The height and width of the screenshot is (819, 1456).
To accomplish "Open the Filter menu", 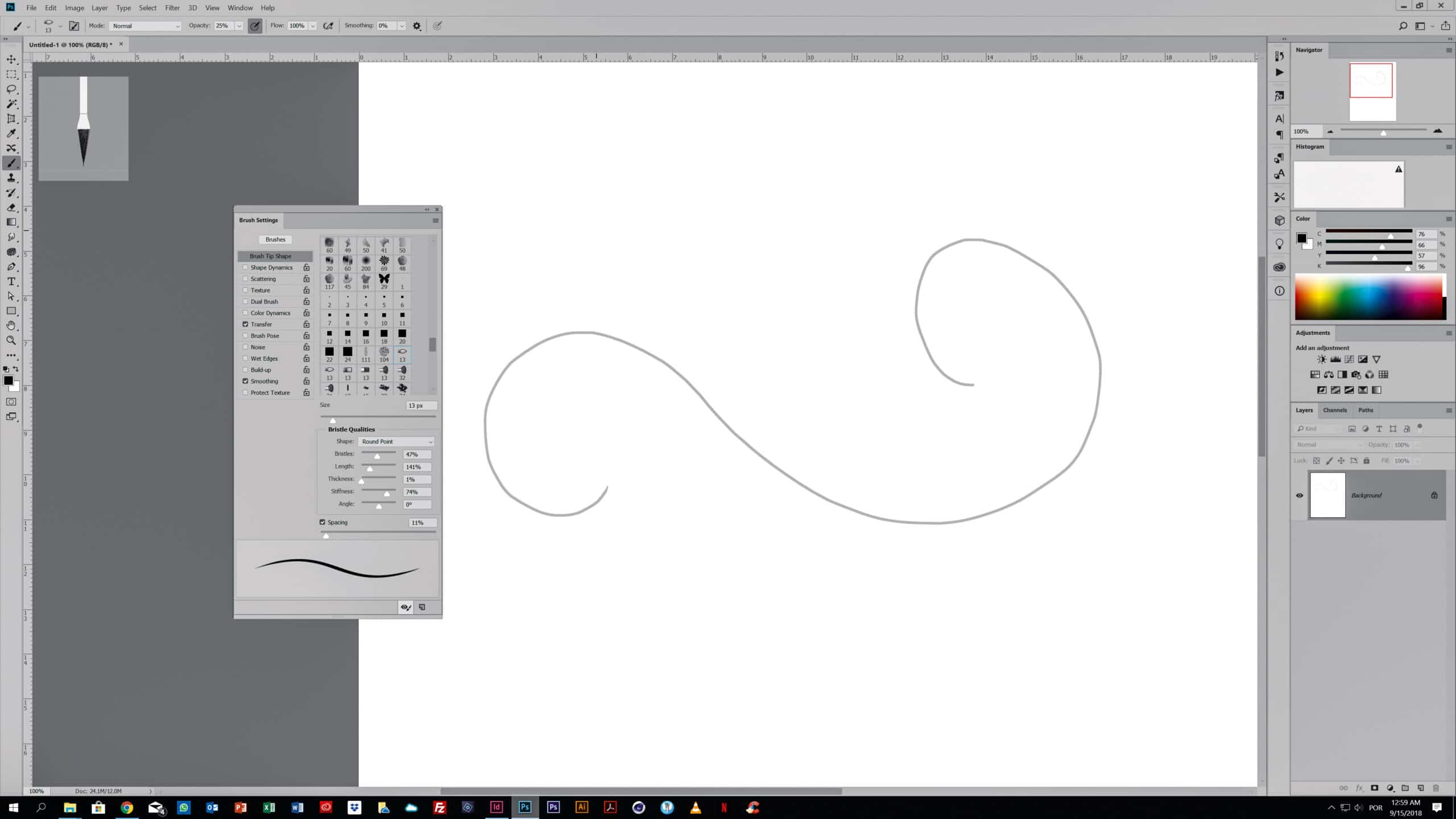I will pos(172,8).
